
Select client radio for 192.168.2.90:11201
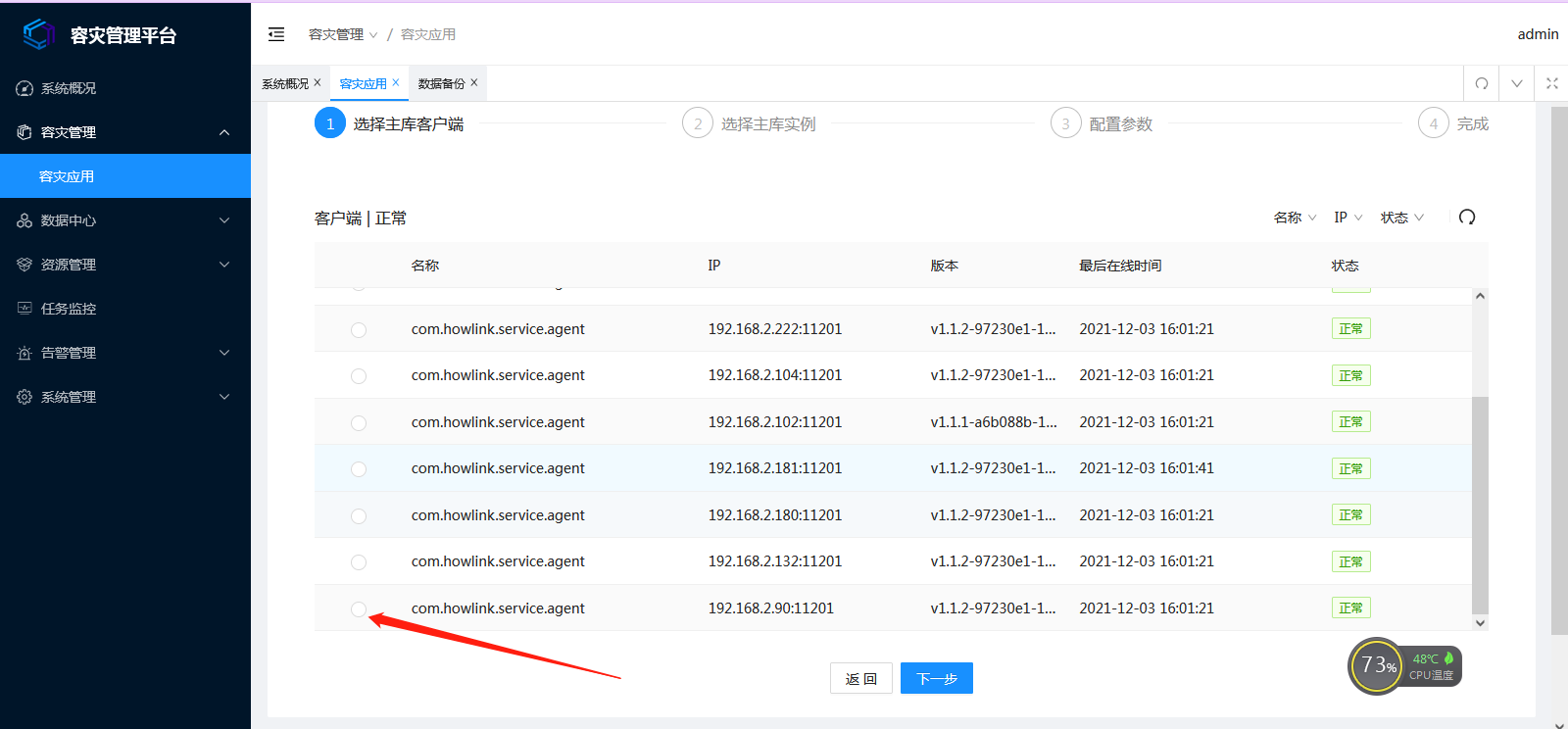point(359,609)
